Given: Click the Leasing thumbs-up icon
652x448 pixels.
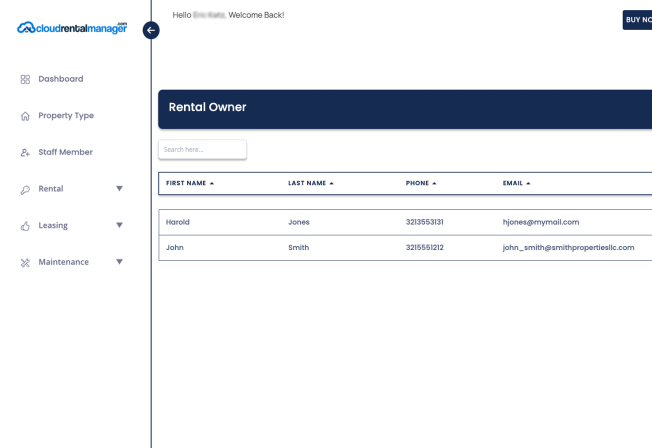Looking at the screenshot, I should click(25, 226).
